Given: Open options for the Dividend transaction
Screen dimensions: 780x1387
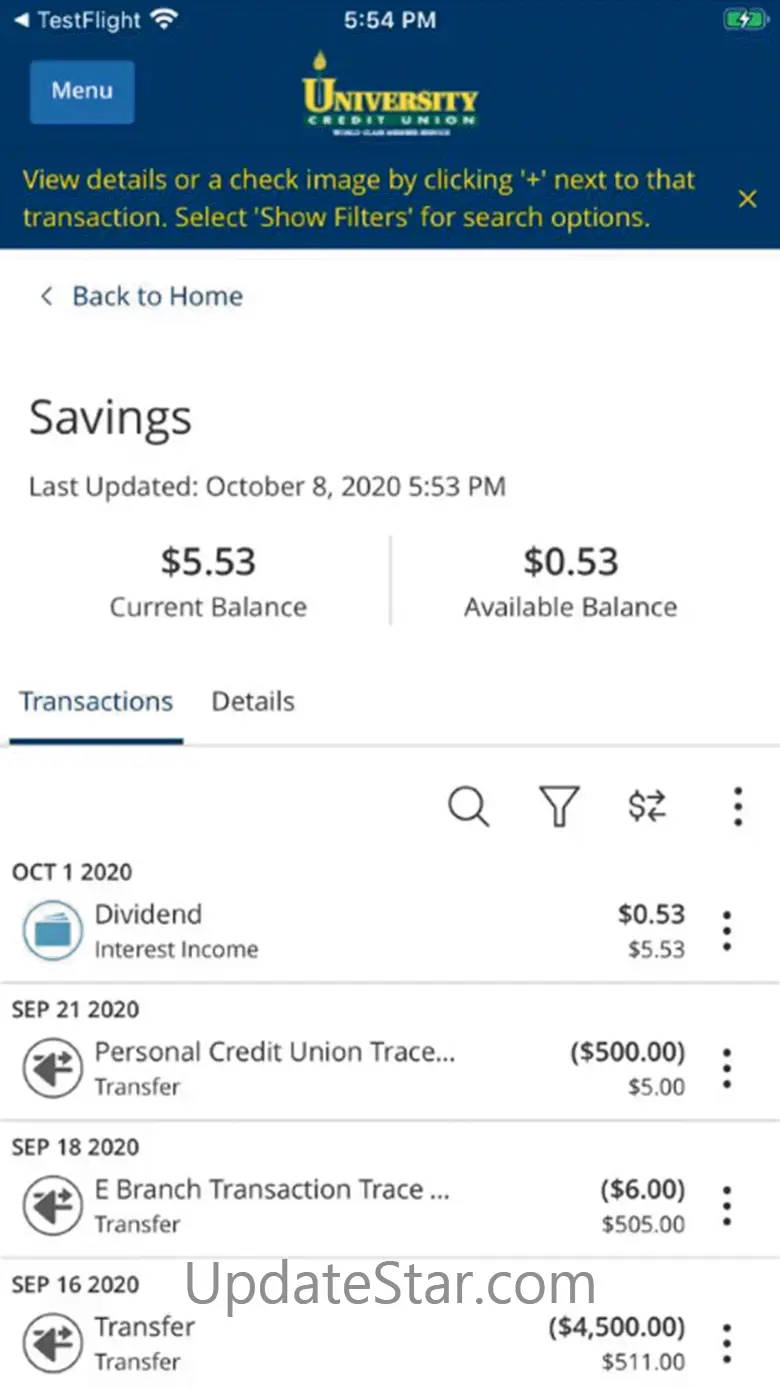Looking at the screenshot, I should pyautogui.click(x=727, y=931).
